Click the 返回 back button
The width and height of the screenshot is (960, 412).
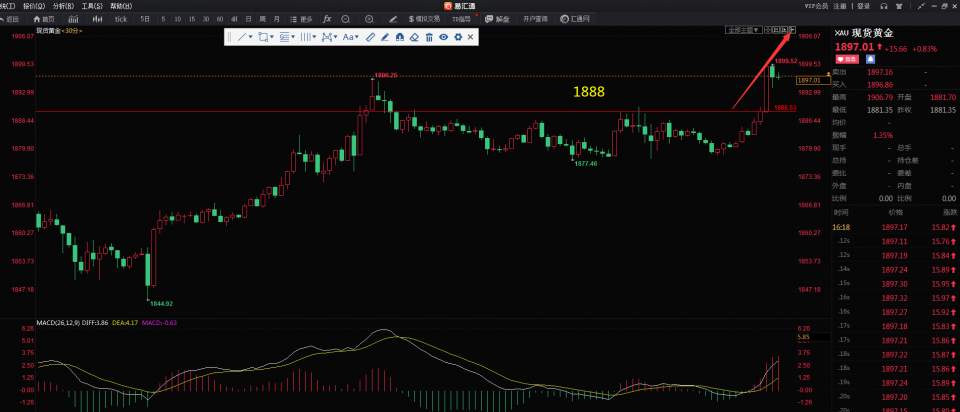click(9, 19)
